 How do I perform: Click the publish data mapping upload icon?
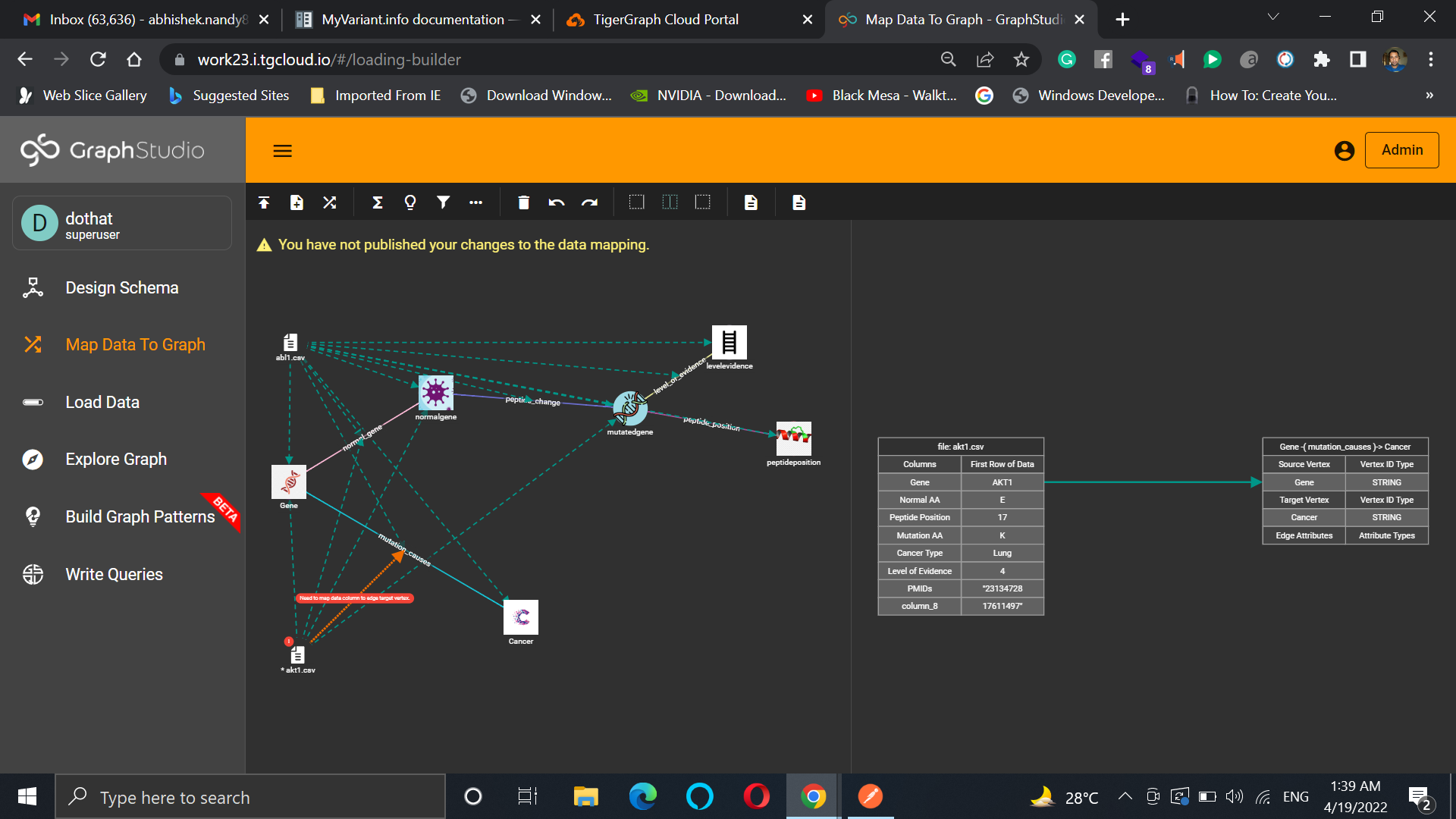pyautogui.click(x=264, y=202)
